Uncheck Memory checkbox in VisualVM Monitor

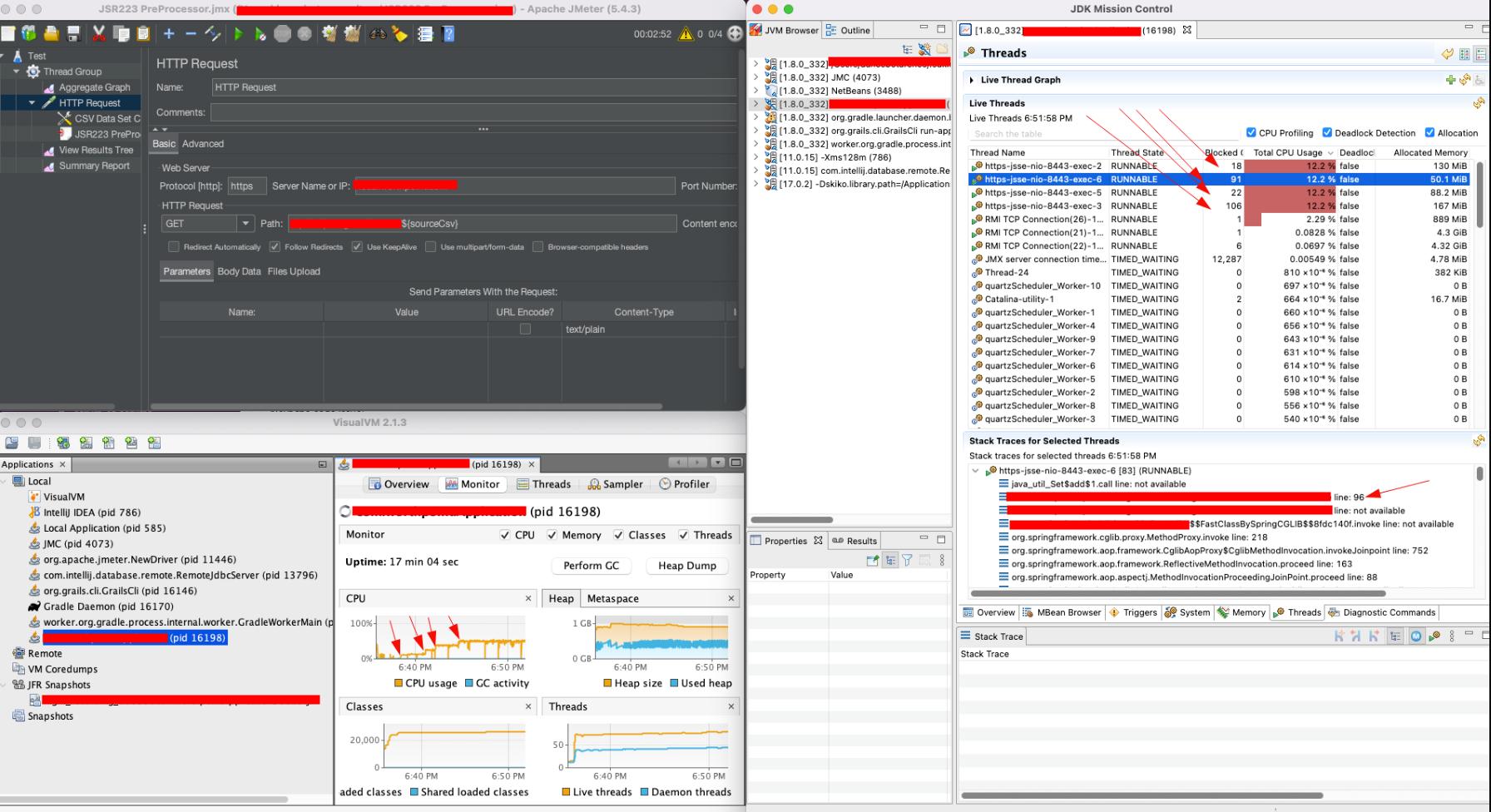[x=552, y=535]
